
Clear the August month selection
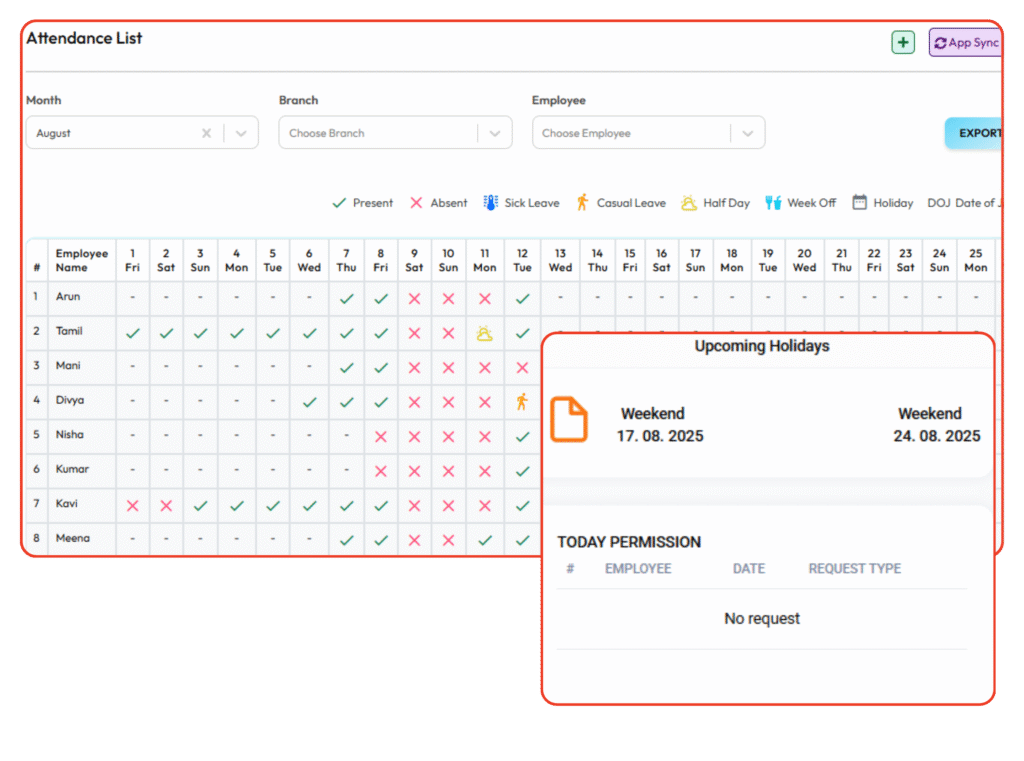pyautogui.click(x=206, y=133)
